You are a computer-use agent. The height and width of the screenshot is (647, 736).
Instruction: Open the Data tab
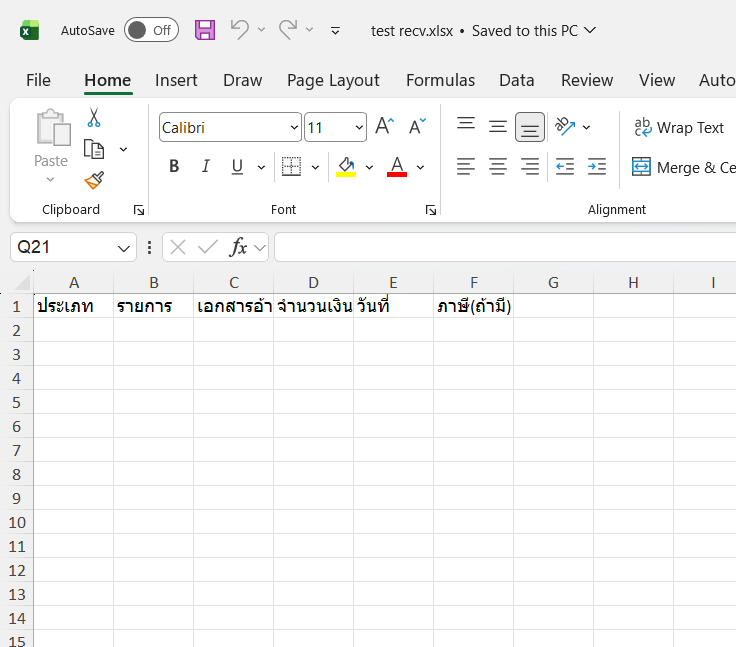[x=516, y=80]
